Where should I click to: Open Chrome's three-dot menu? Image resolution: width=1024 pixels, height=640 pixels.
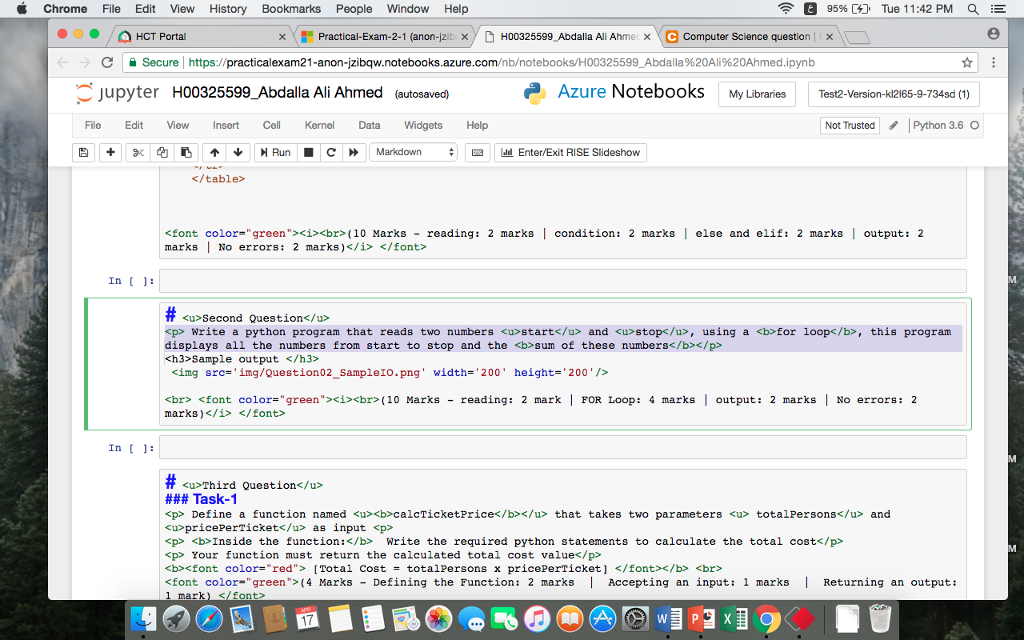(996, 62)
